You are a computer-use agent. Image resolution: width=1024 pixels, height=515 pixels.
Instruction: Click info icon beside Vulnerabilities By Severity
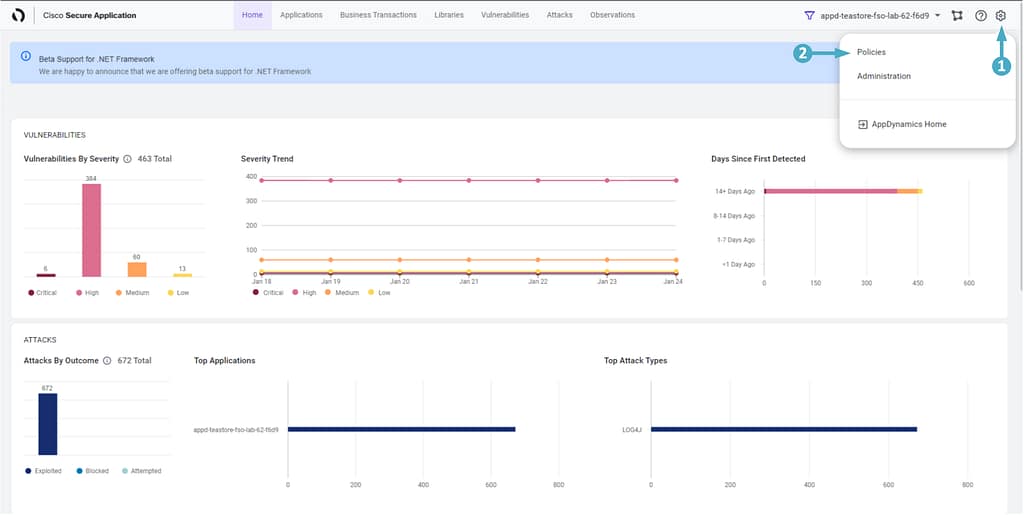point(128,159)
